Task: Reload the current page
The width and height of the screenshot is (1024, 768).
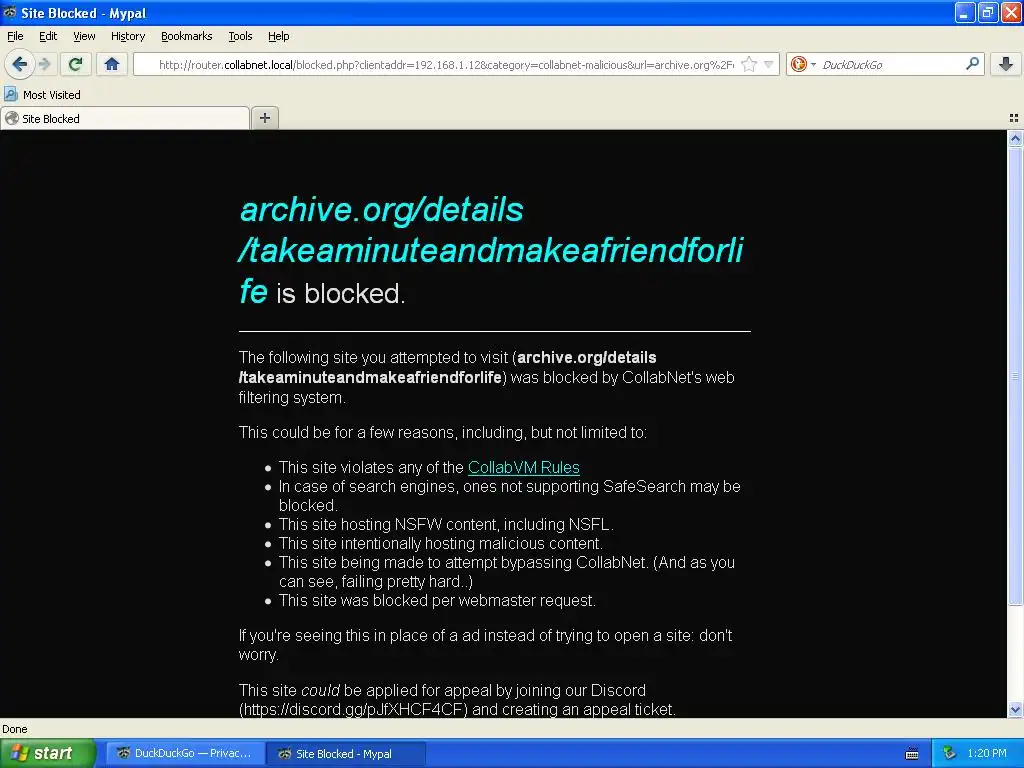Action: 76,64
